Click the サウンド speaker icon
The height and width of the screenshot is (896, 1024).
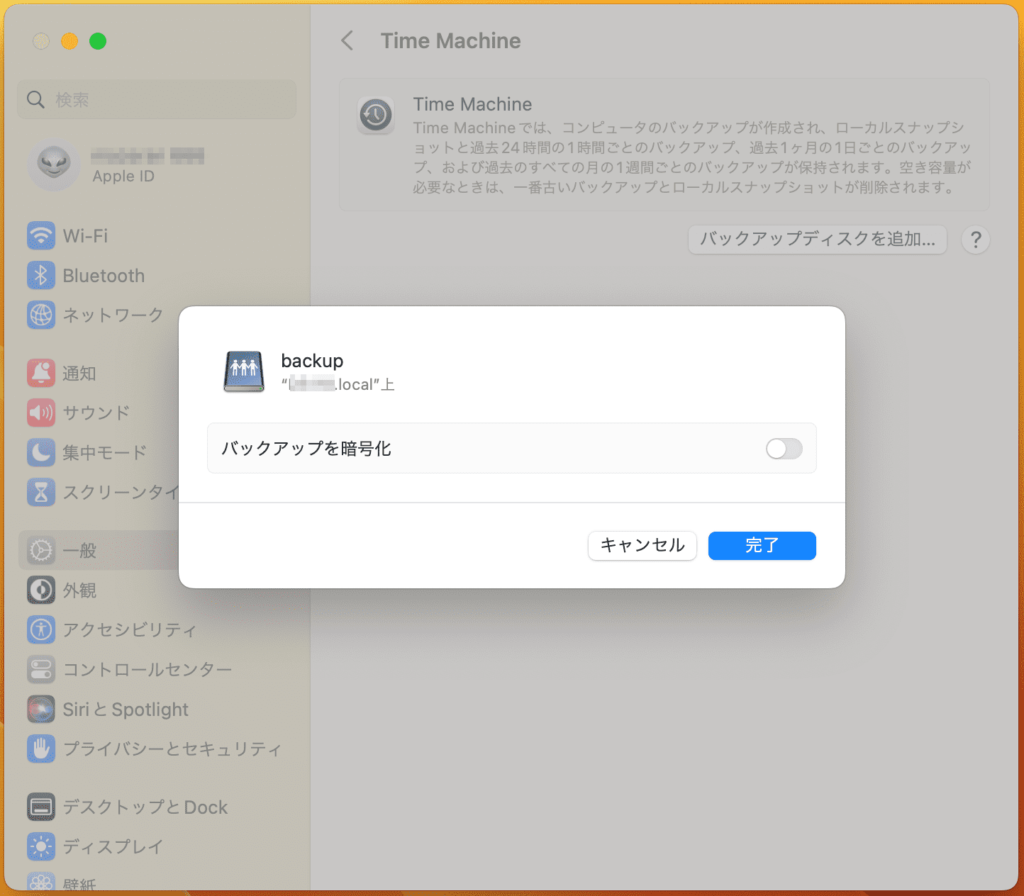[x=40, y=413]
